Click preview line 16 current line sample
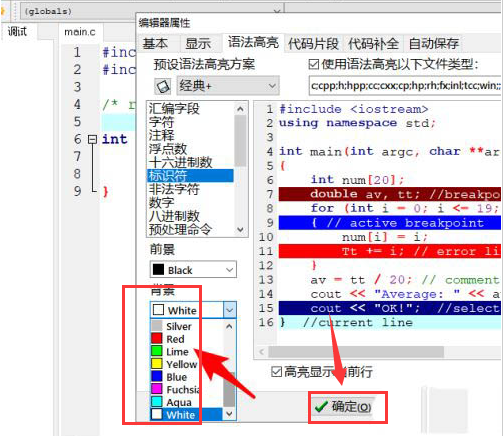The height and width of the screenshot is (436, 503). (390, 322)
